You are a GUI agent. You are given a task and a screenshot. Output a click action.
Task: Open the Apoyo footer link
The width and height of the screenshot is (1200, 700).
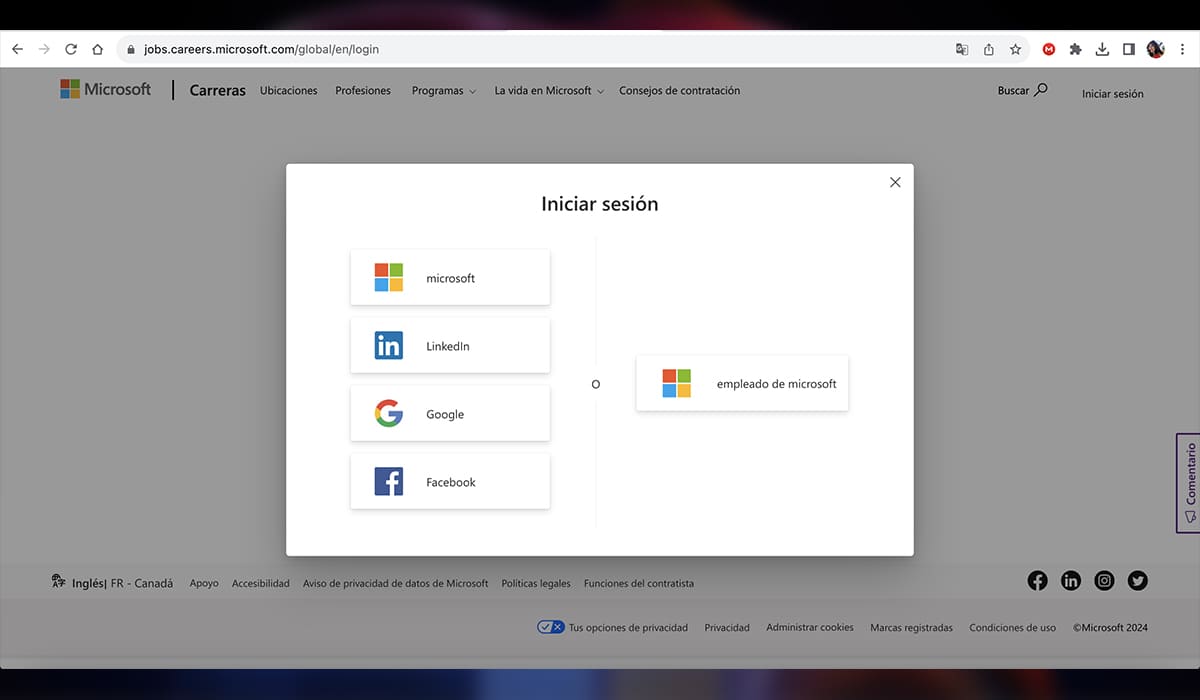click(x=204, y=583)
